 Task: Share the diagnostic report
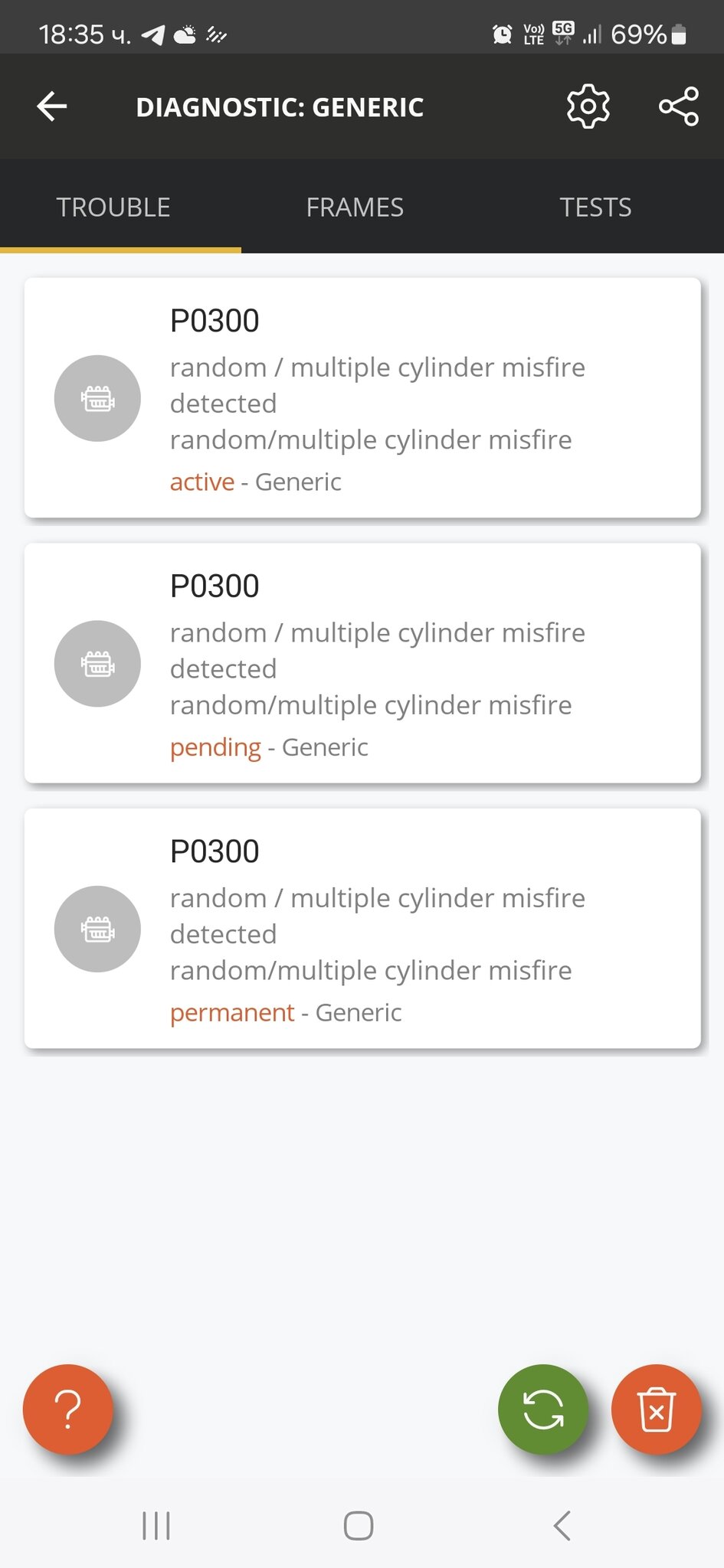tap(679, 106)
